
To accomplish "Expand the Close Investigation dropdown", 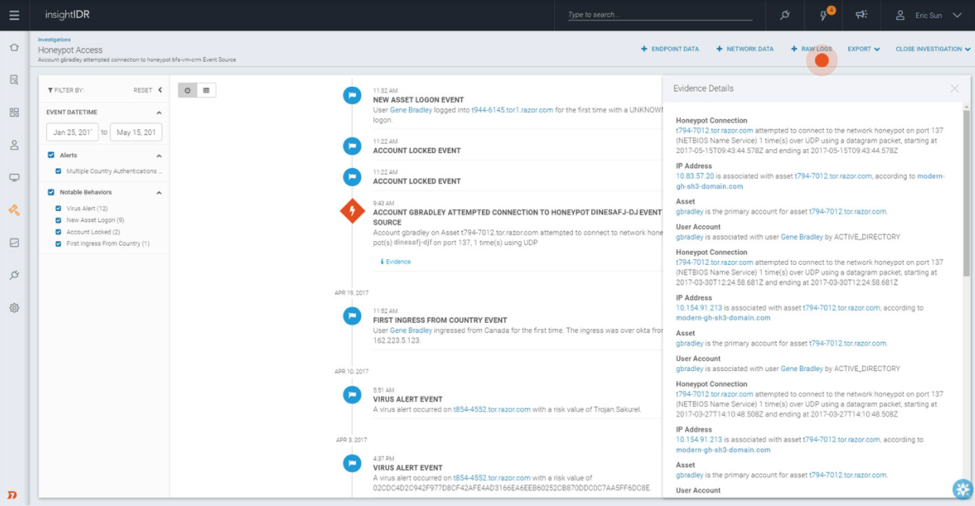I will point(932,49).
